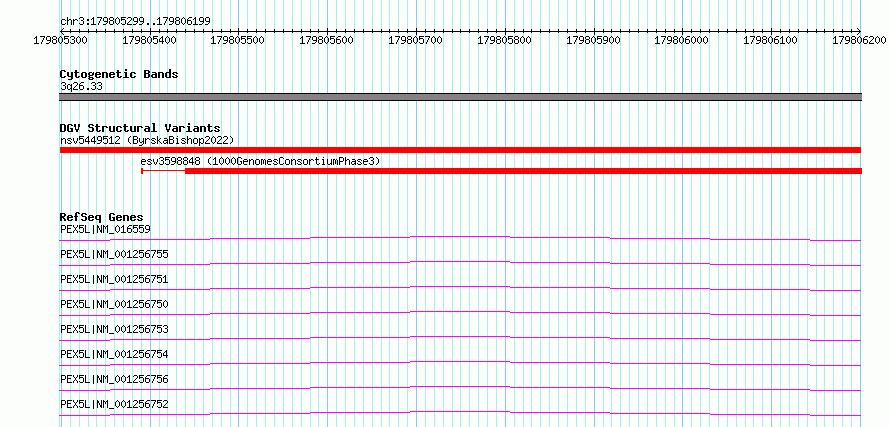Select the DGV Structural Variants track title
The width and height of the screenshot is (890, 427).
[140, 128]
